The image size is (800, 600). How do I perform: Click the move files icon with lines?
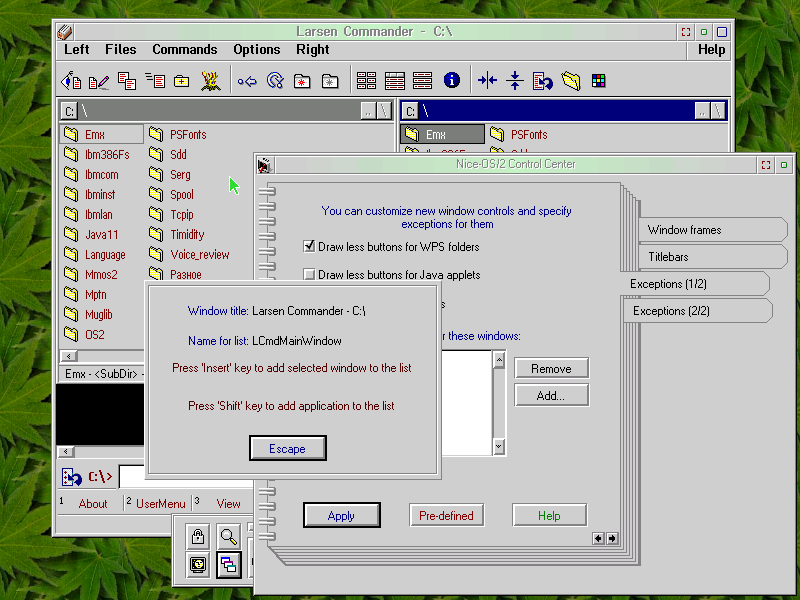point(155,80)
